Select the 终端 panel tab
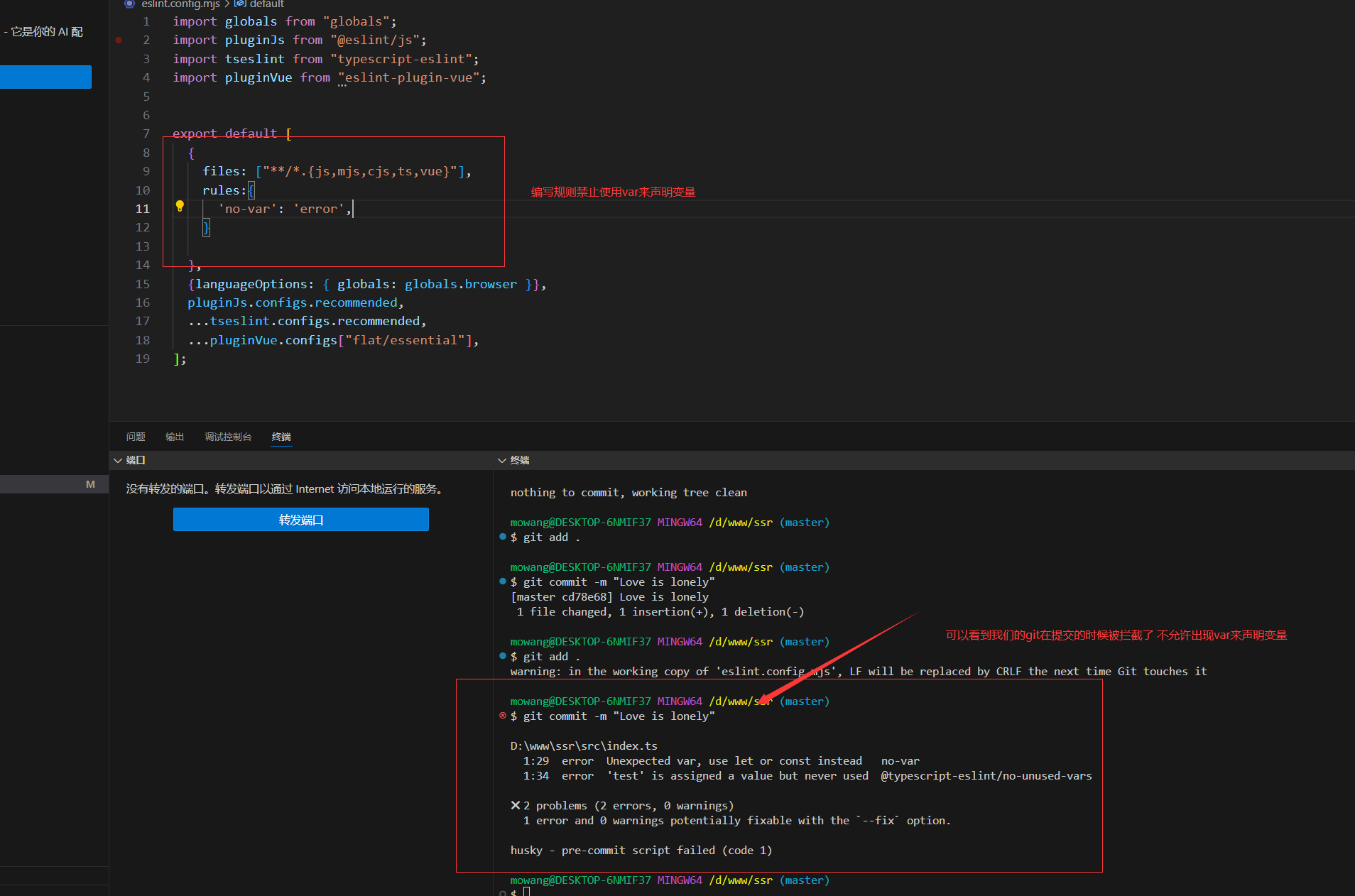 pos(281,437)
